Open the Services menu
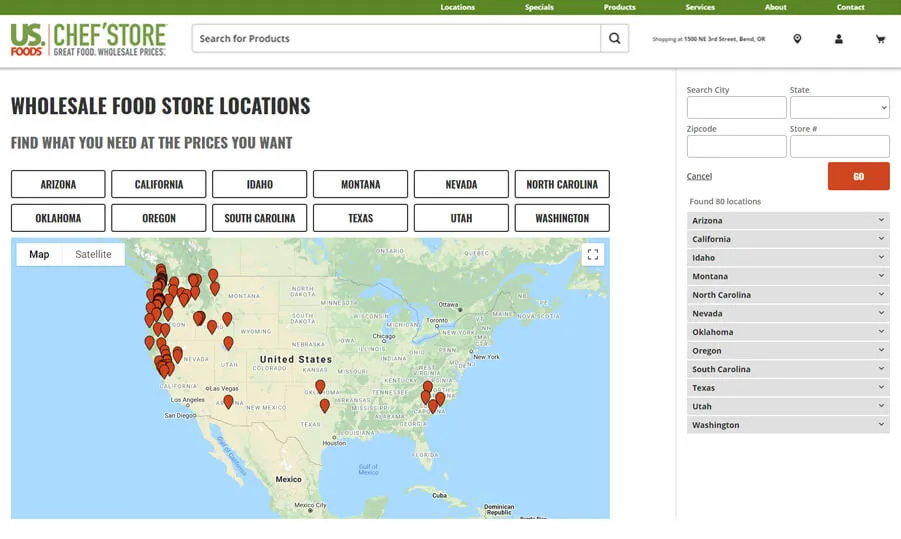Image resolution: width=901 pixels, height=539 pixels. [x=700, y=7]
